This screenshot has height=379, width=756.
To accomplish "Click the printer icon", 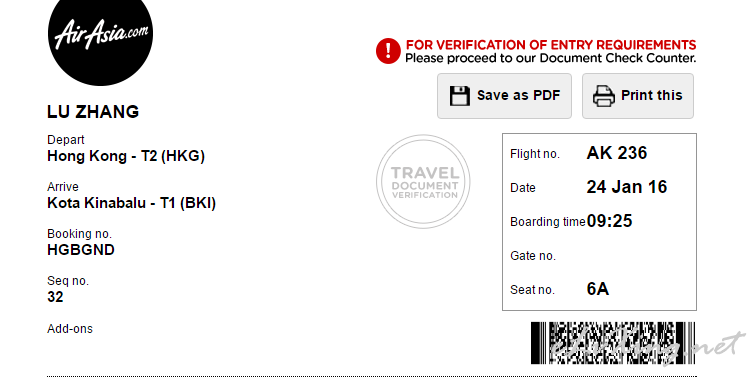I will (x=604, y=95).
